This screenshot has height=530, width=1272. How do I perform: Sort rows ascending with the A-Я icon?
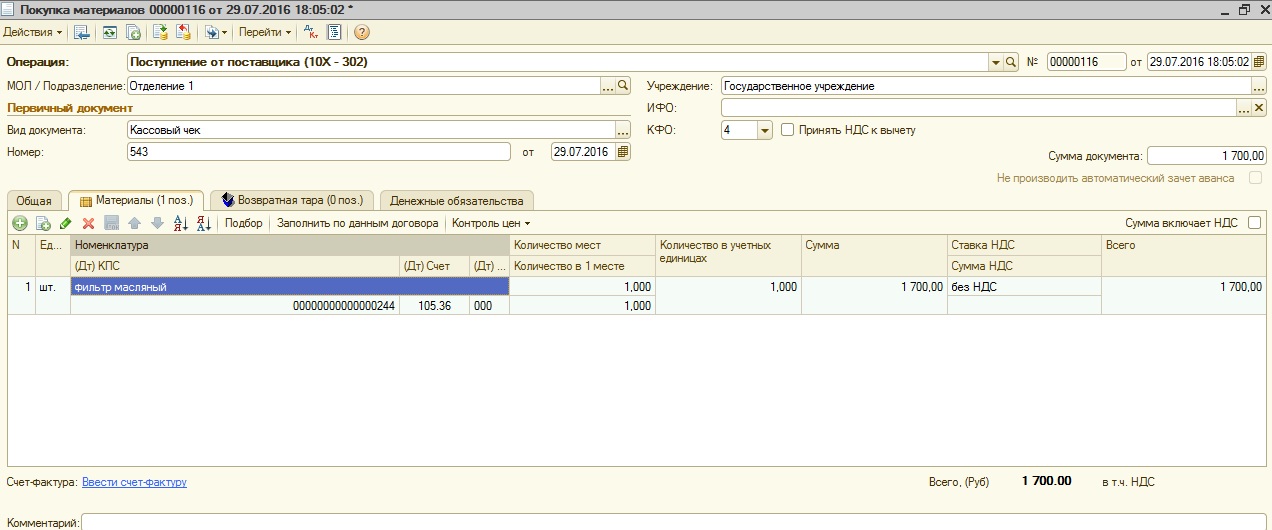click(181, 224)
